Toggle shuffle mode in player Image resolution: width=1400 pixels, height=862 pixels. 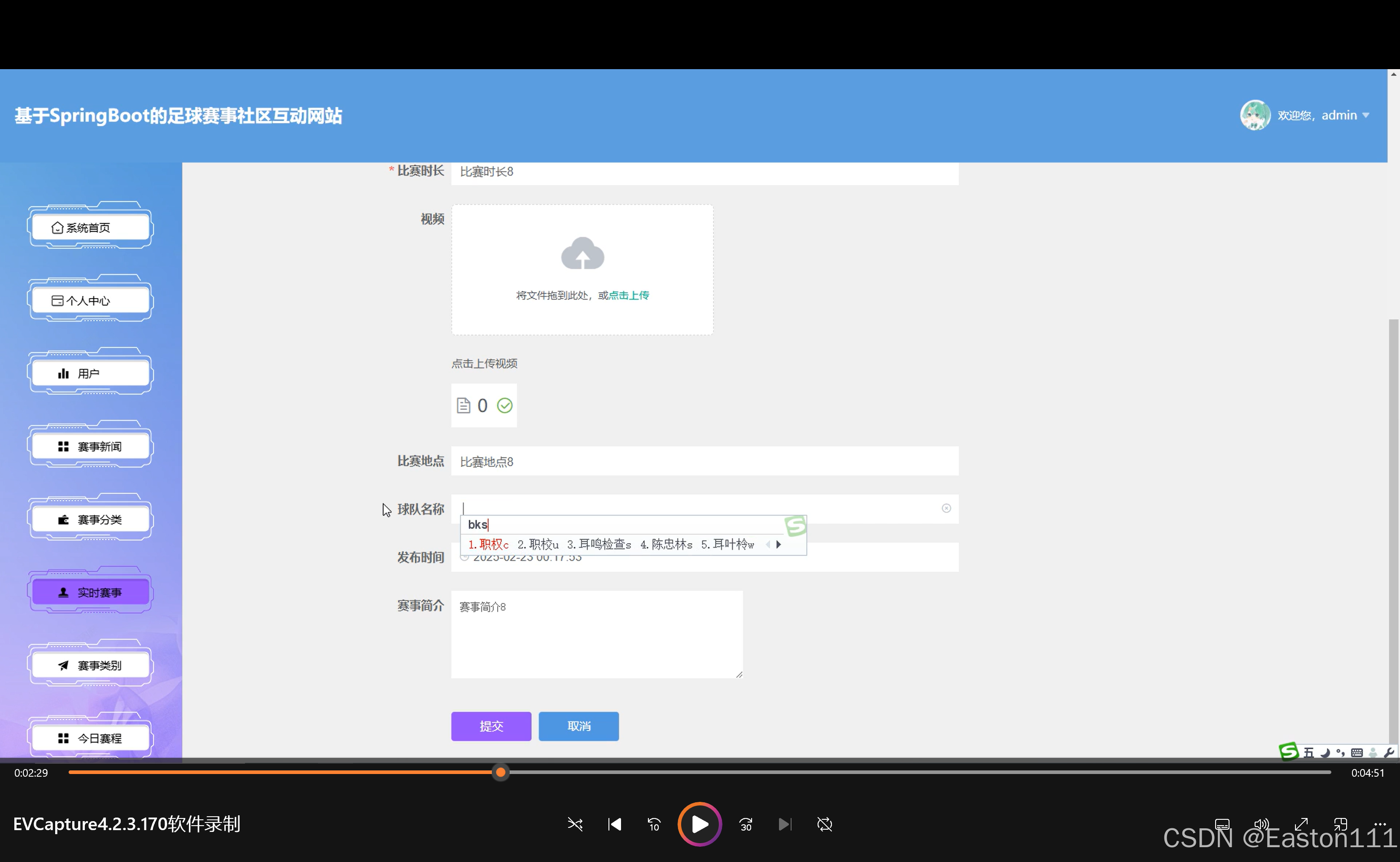[x=574, y=824]
